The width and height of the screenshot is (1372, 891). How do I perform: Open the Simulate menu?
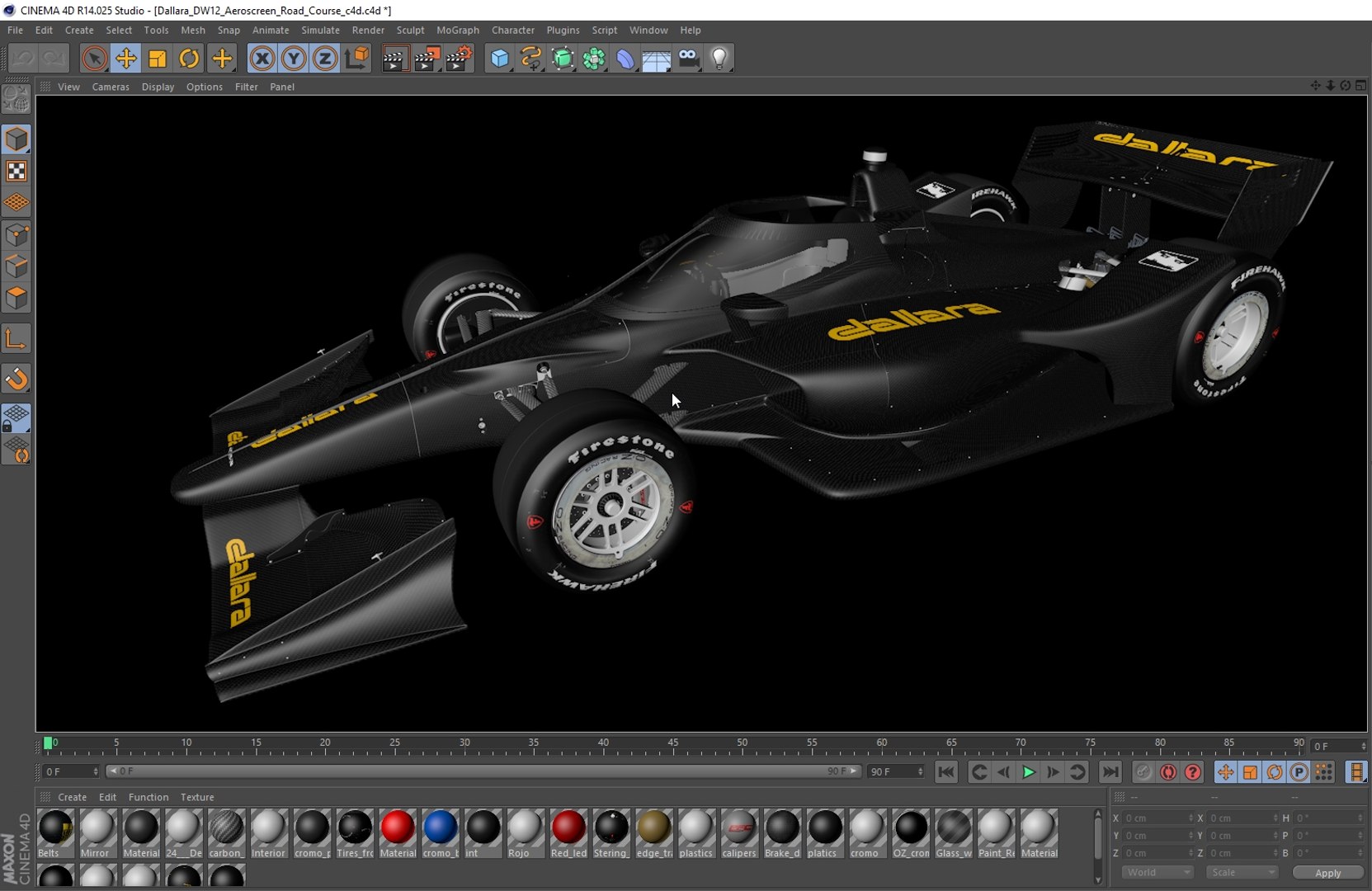(x=320, y=30)
